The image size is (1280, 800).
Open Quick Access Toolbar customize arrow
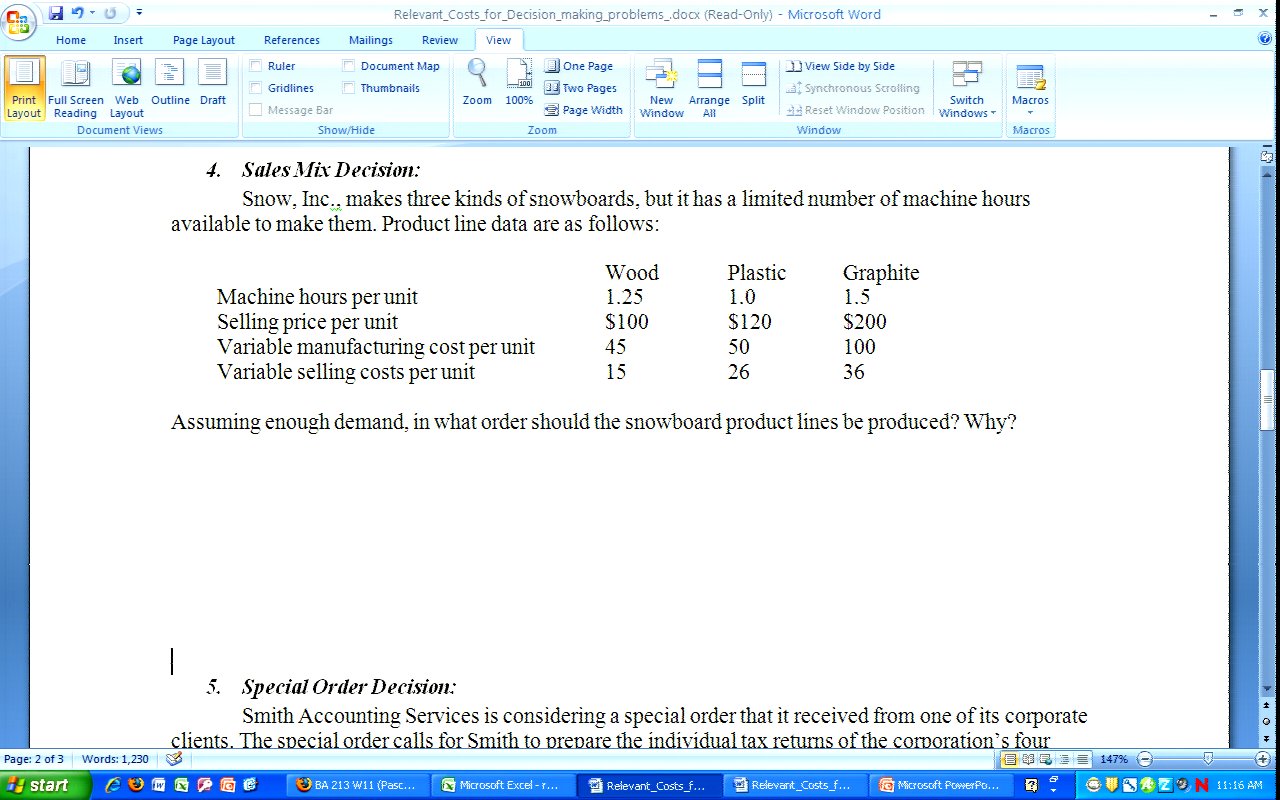pos(139,13)
